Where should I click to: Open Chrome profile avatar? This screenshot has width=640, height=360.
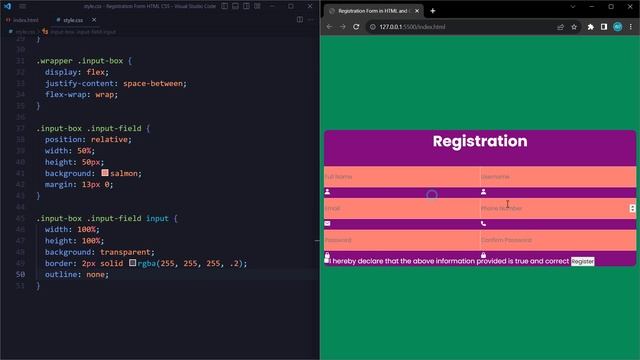click(618, 27)
